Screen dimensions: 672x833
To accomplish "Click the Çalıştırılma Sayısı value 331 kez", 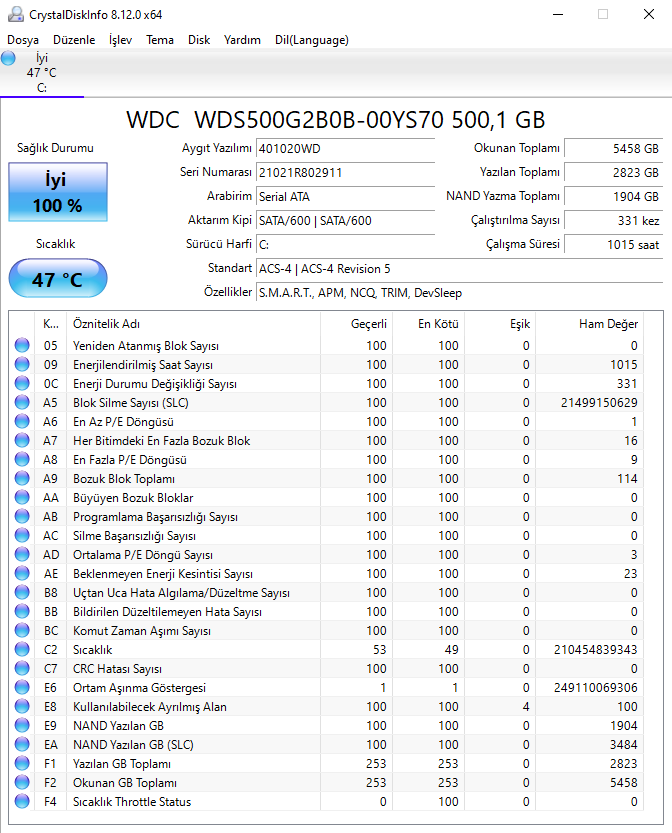I will tap(614, 220).
